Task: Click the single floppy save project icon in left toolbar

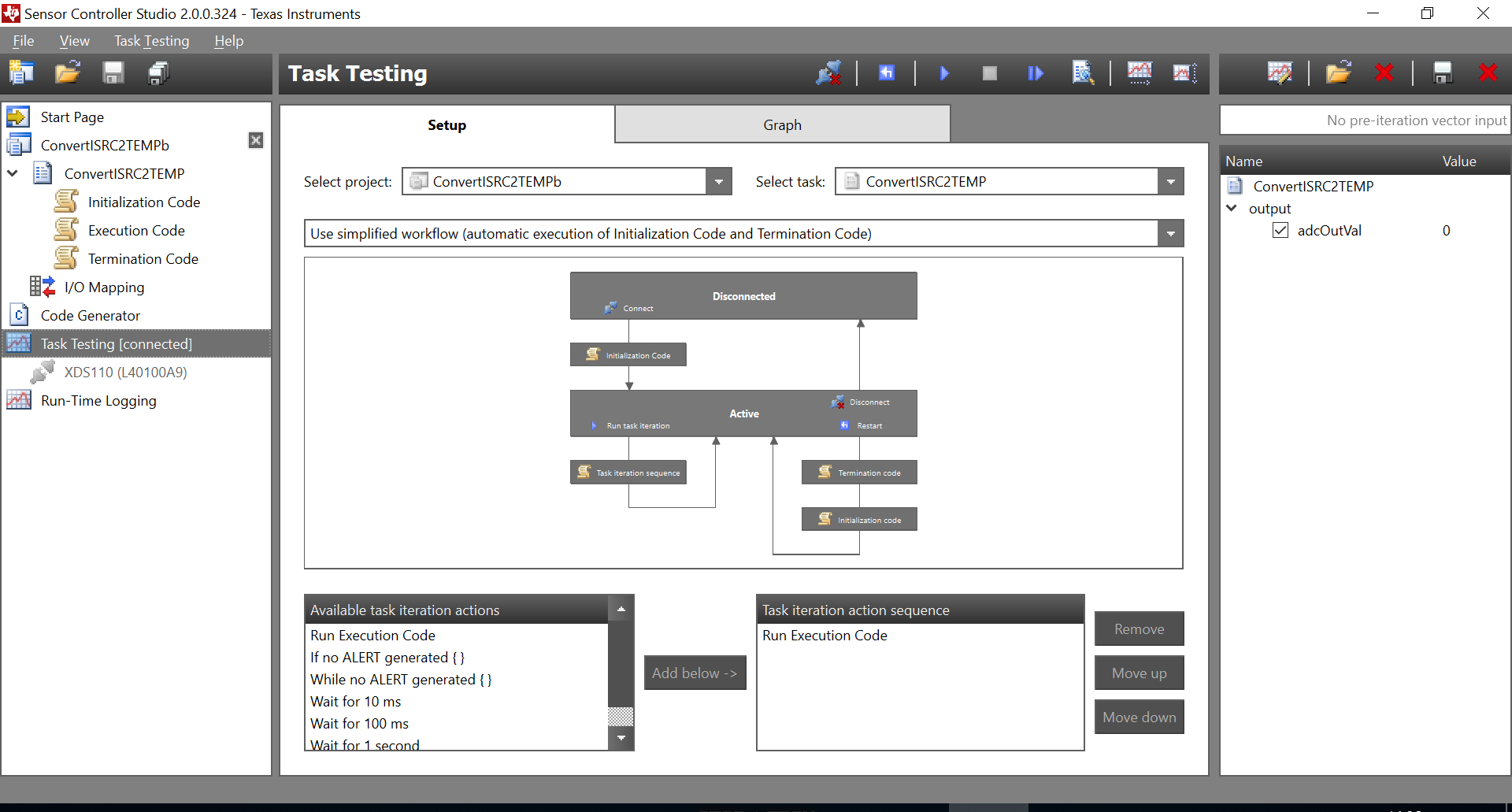Action: pyautogui.click(x=113, y=73)
